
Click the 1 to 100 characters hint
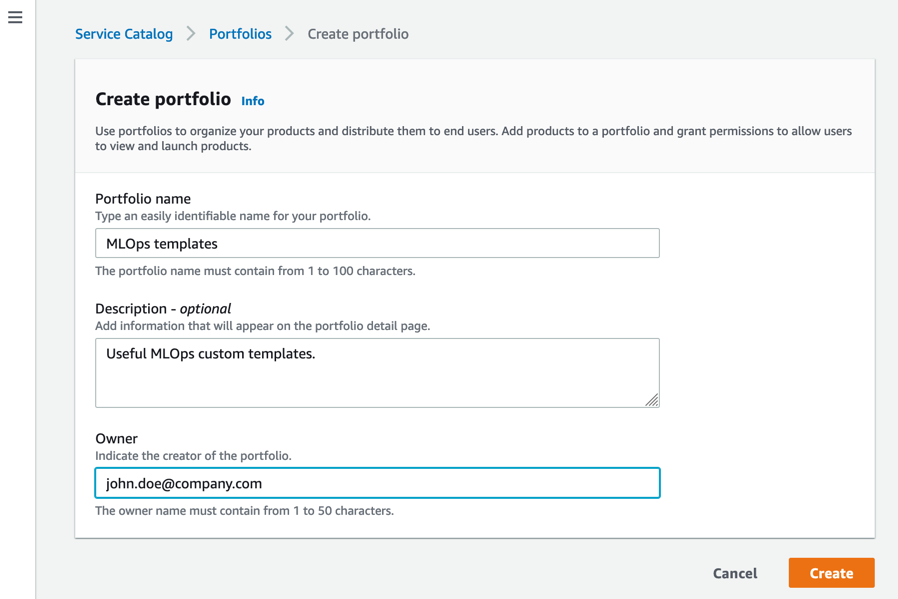coord(255,271)
